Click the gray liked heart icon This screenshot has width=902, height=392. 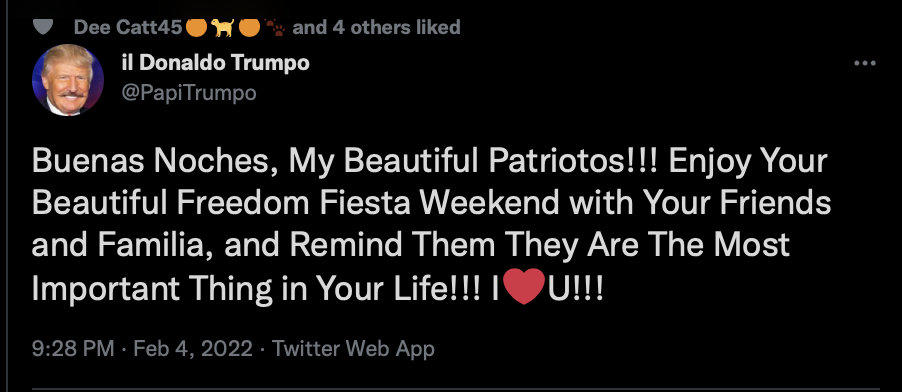pyautogui.click(x=44, y=27)
